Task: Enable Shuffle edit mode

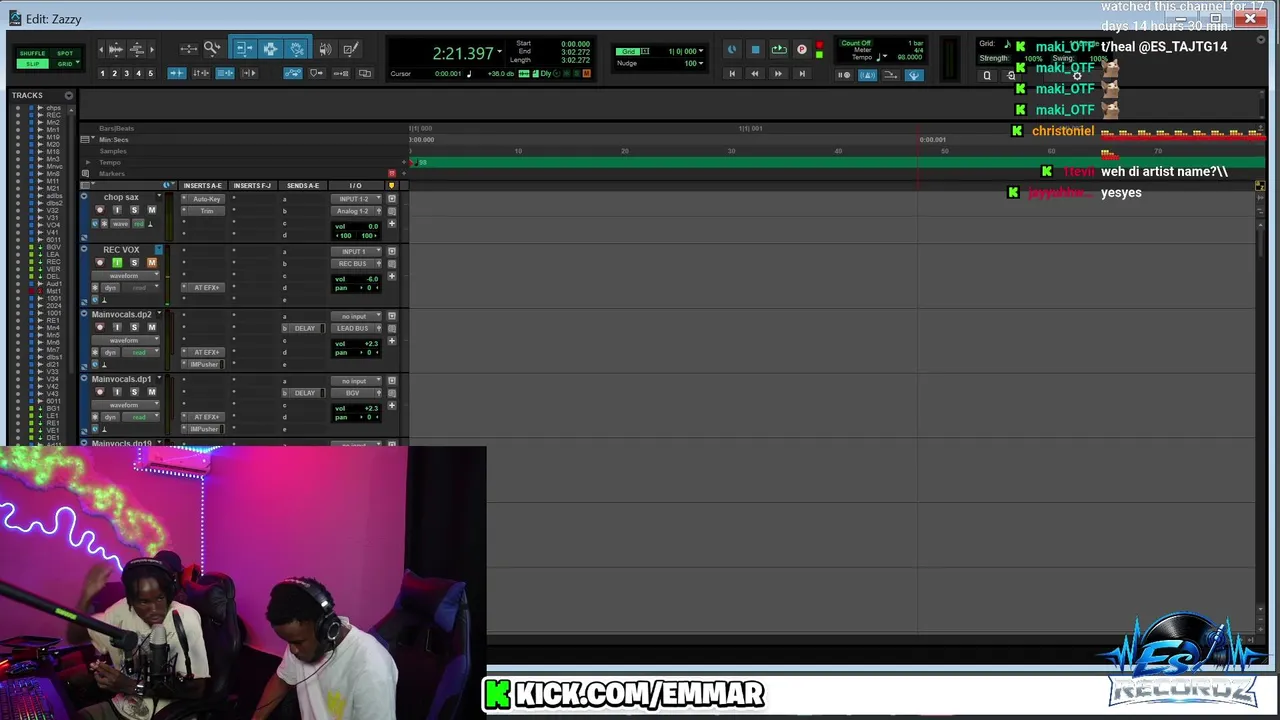Action: click(33, 53)
